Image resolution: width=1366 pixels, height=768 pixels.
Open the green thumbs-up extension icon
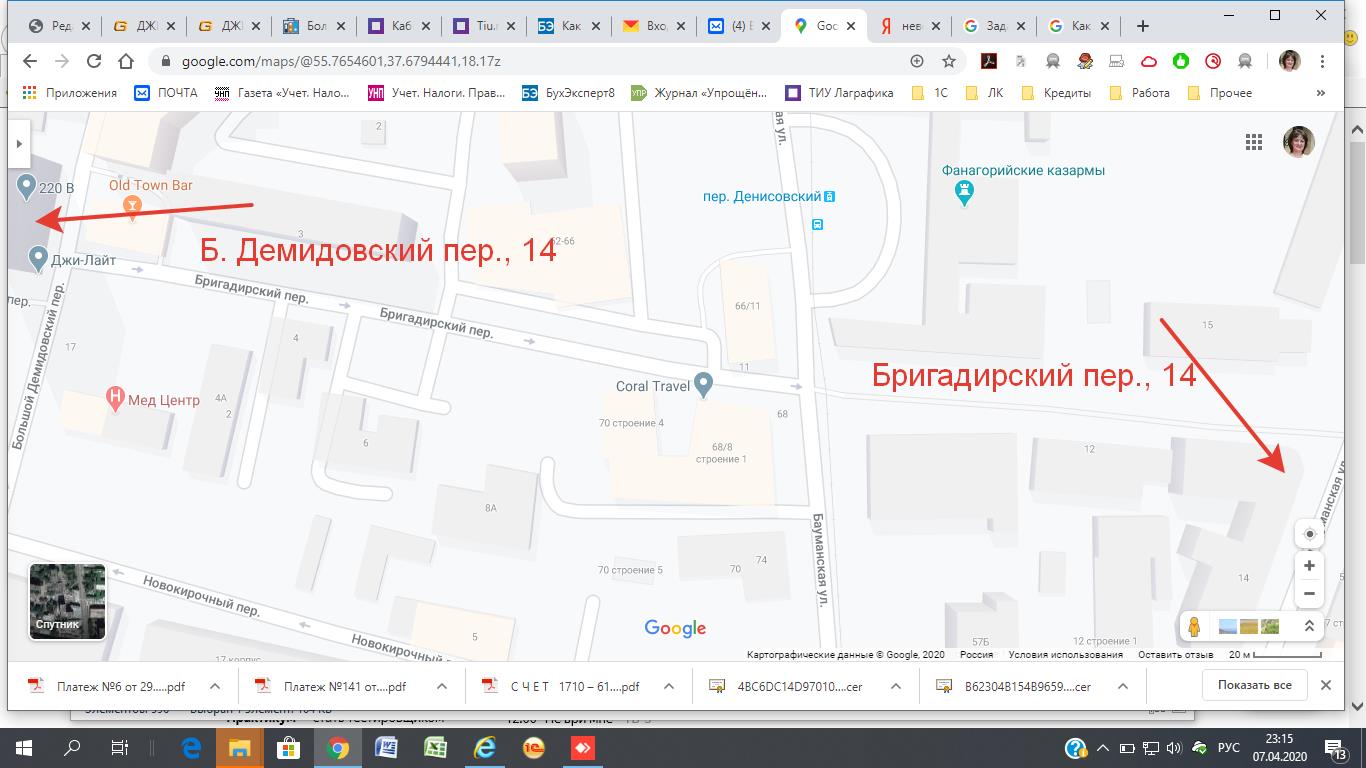coord(1181,61)
